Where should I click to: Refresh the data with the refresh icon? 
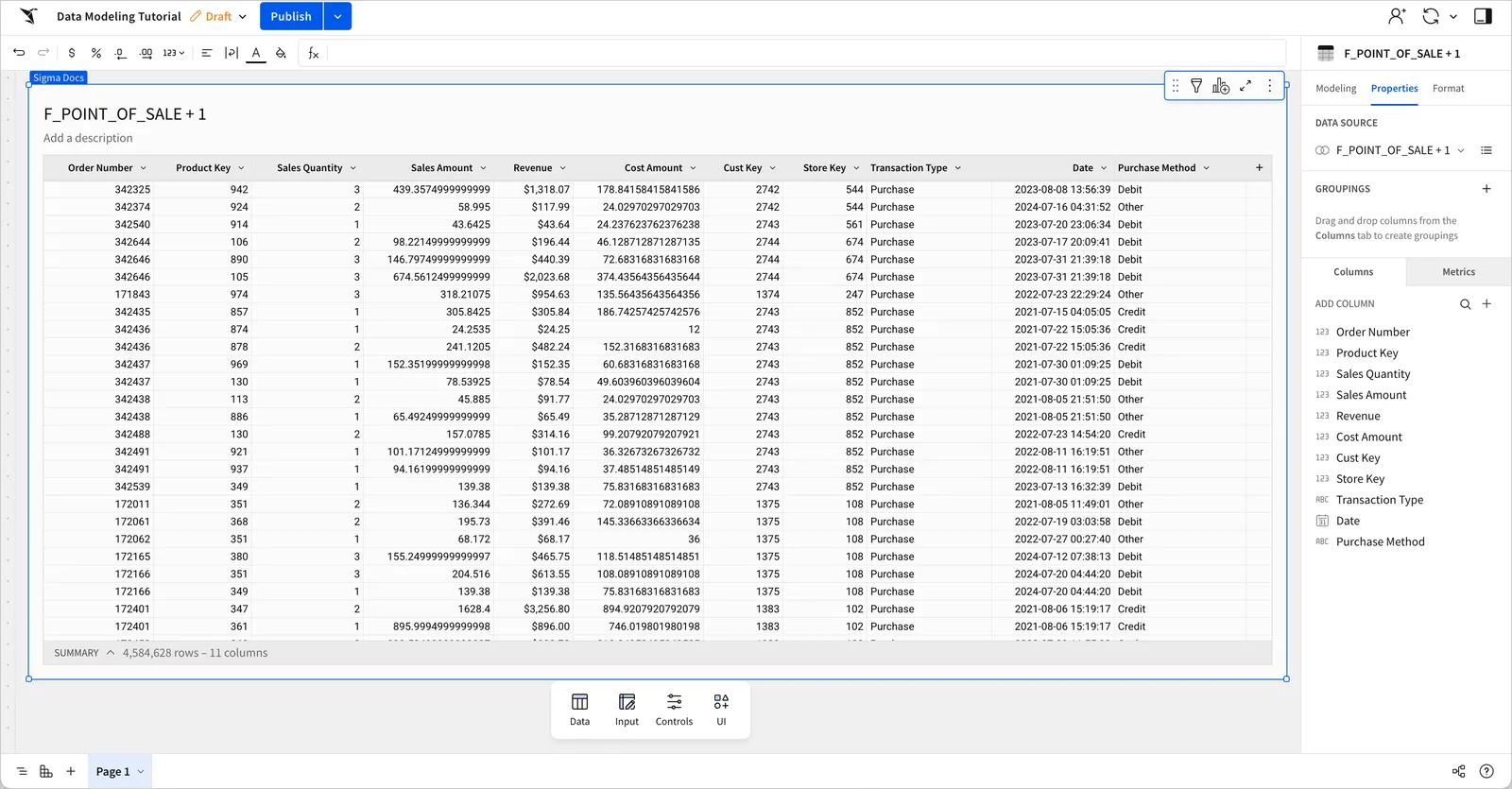1431,16
